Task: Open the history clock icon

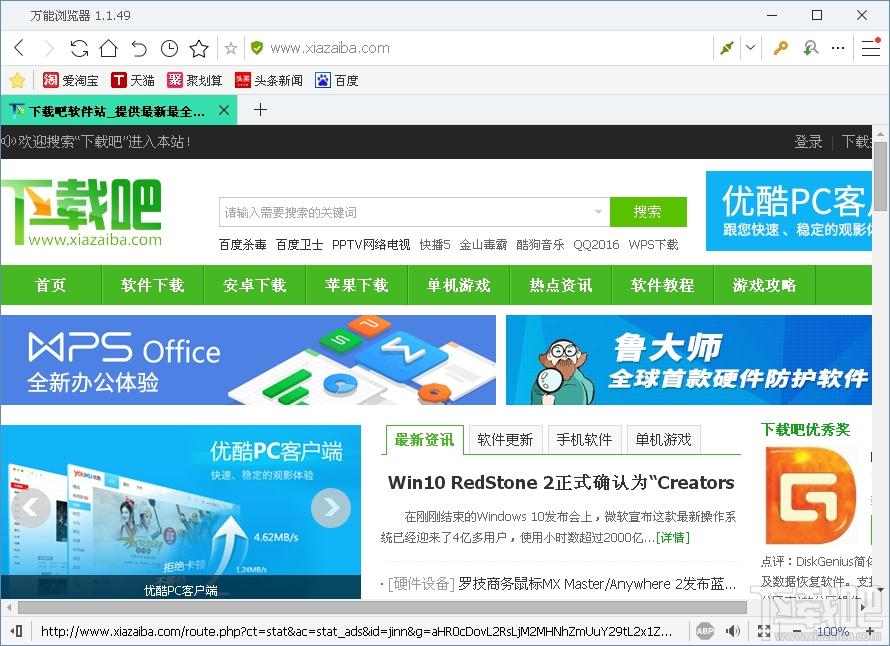Action: (x=169, y=49)
